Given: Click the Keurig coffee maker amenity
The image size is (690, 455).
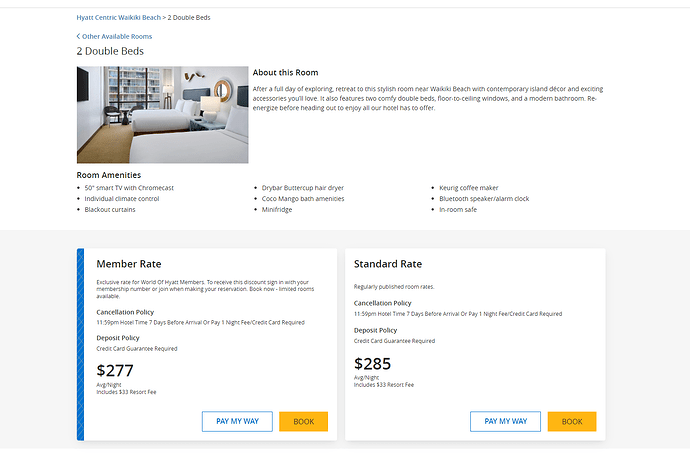Looking at the screenshot, I should point(469,188).
